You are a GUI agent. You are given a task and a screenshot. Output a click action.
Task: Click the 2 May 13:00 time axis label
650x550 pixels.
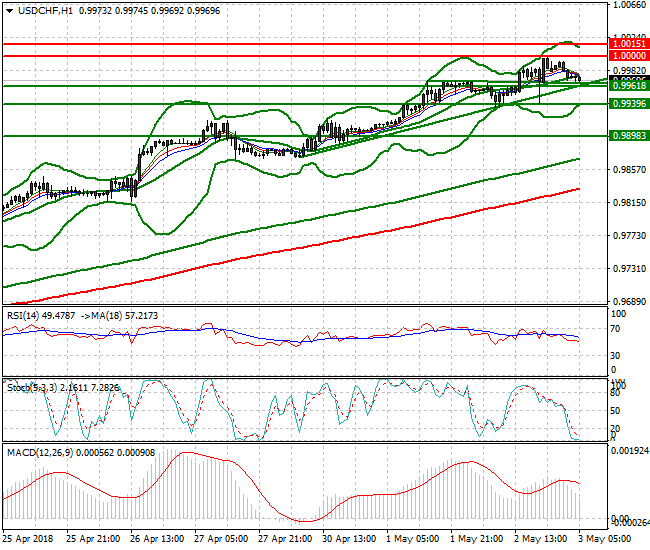pos(541,539)
